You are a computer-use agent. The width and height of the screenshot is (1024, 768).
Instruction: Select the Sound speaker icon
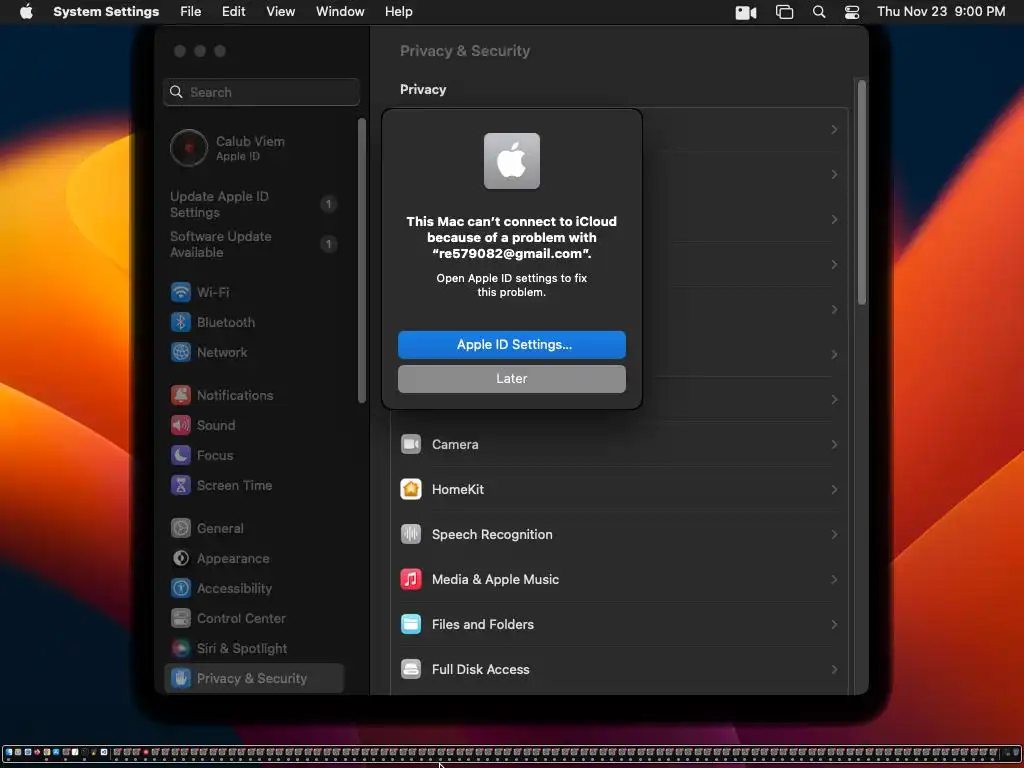coord(181,425)
